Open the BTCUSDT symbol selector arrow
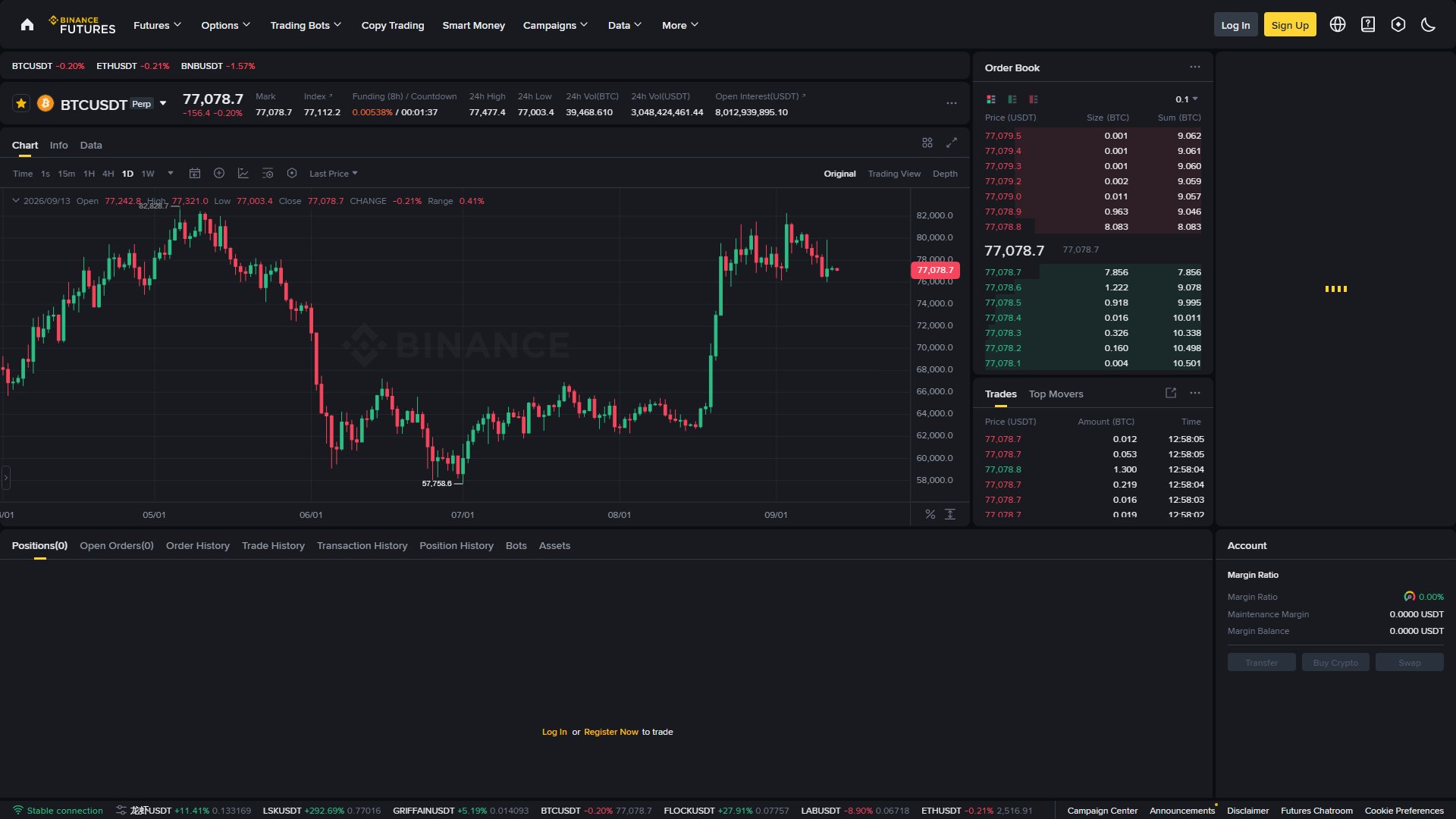This screenshot has width=1456, height=819. (163, 104)
